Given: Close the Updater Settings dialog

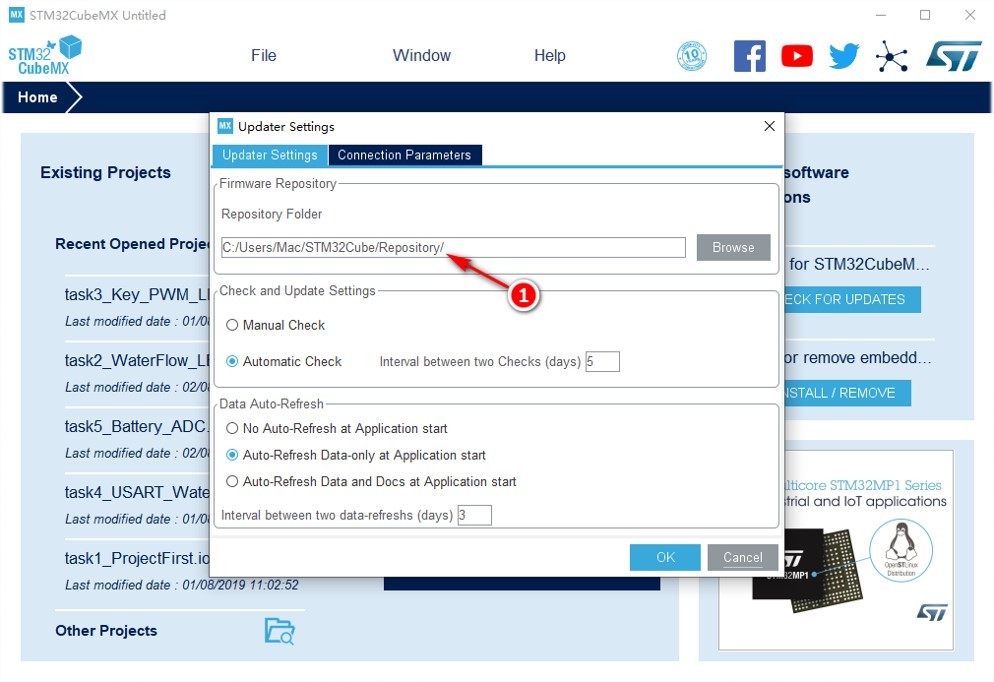Looking at the screenshot, I should (770, 126).
